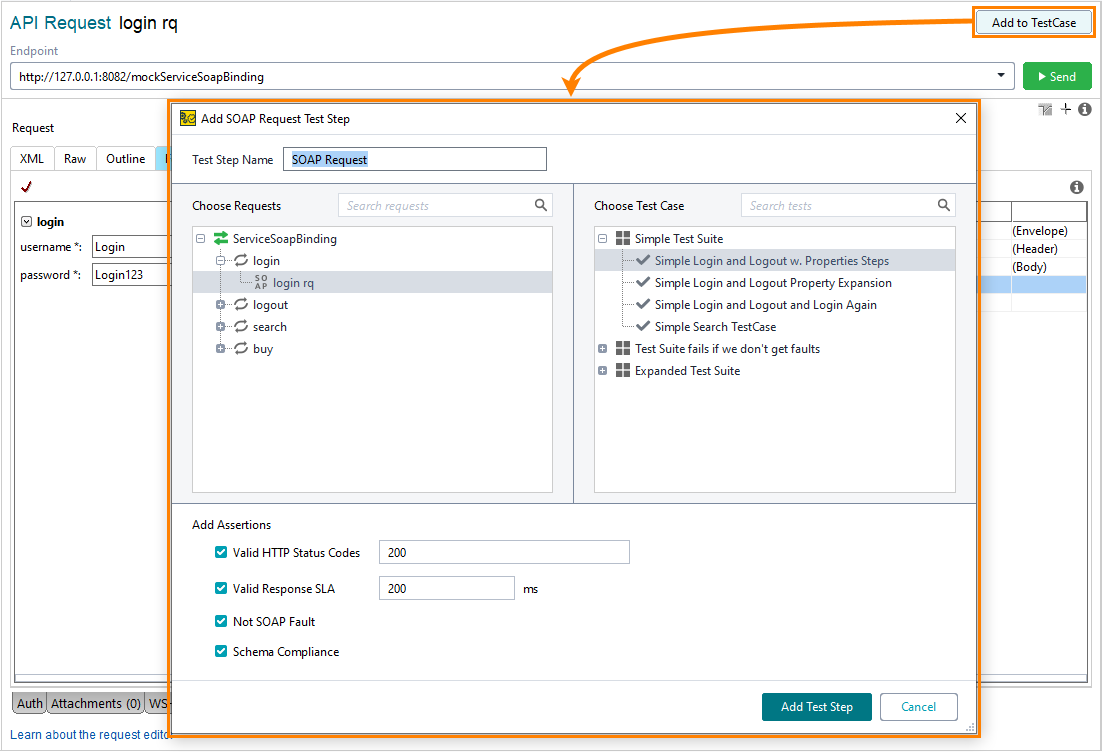1102x752 pixels.
Task: Uncheck the Schema Compliance assertion
Action: coord(221,651)
